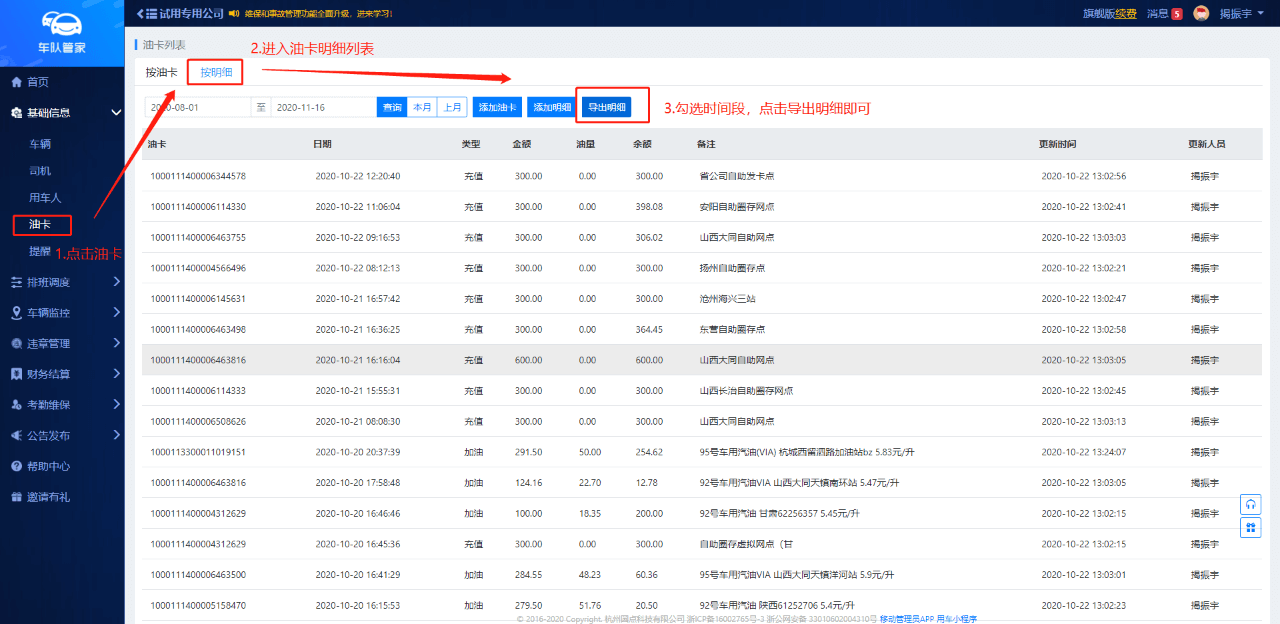Click the 车辆监控 location pin icon
This screenshot has height=624, width=1280.
[16, 313]
